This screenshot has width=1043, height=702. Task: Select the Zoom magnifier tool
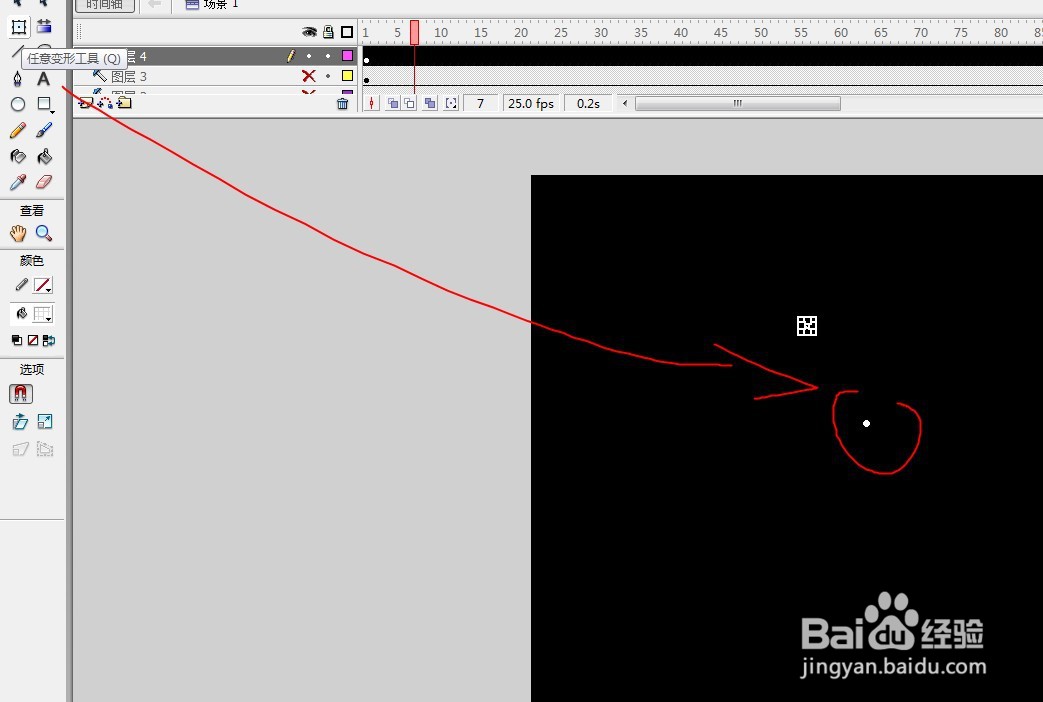pos(44,234)
